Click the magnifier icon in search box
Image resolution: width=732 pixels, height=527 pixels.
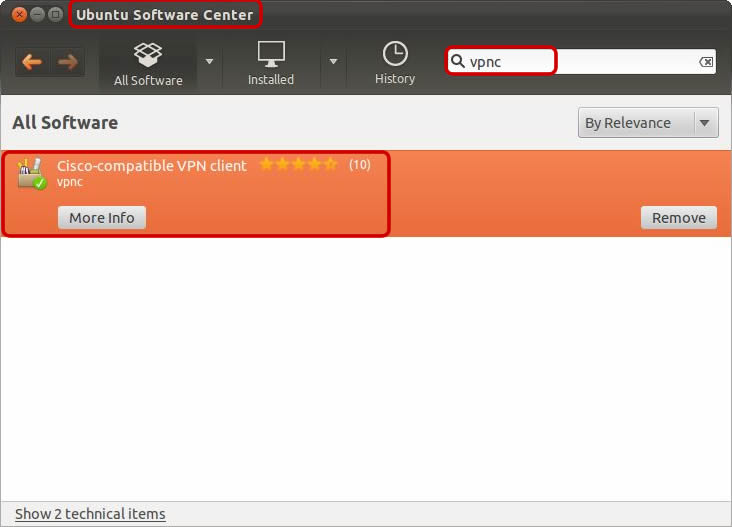458,61
